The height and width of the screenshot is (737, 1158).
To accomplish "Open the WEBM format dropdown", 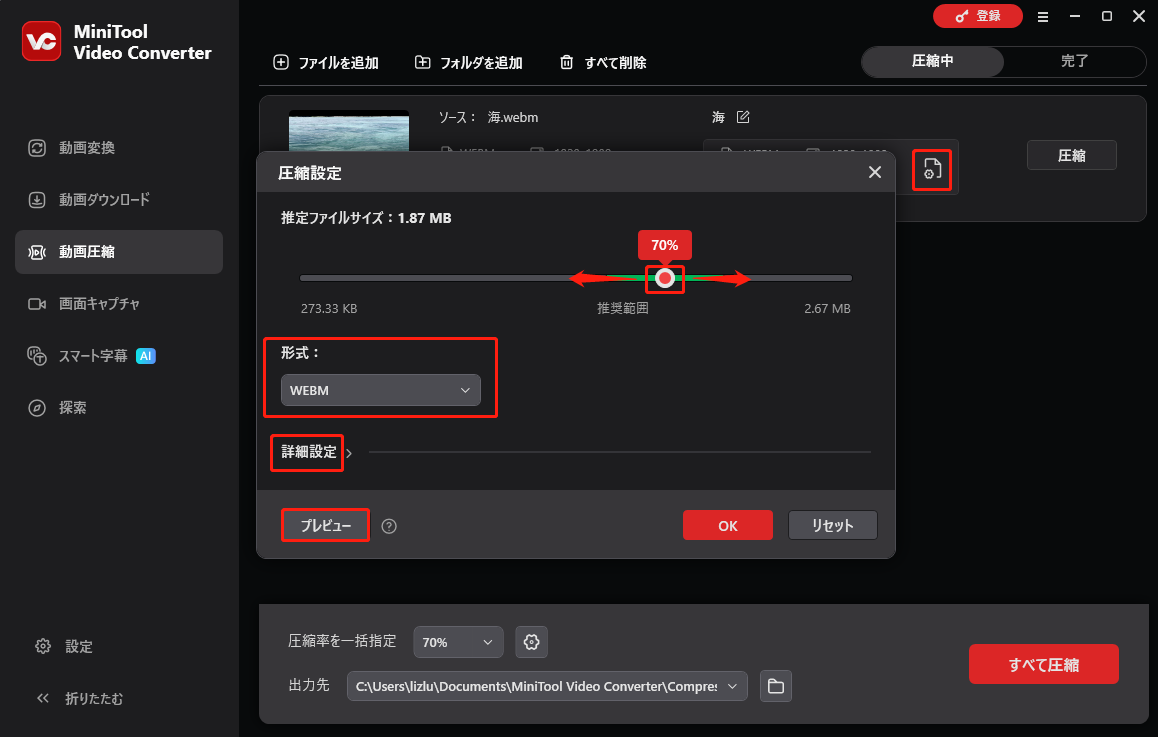I will click(381, 390).
